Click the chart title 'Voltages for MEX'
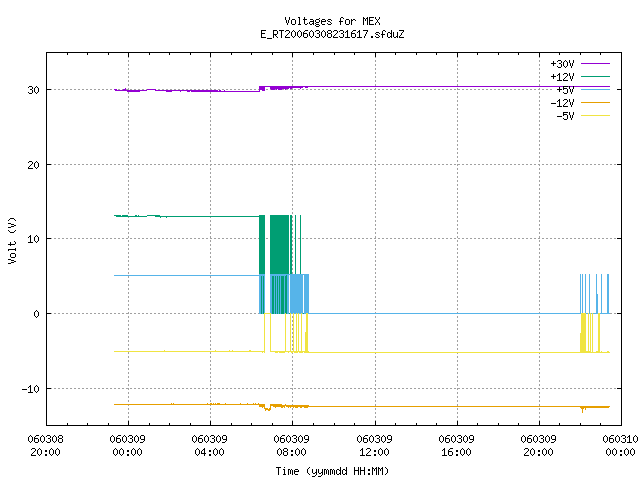 click(x=332, y=21)
